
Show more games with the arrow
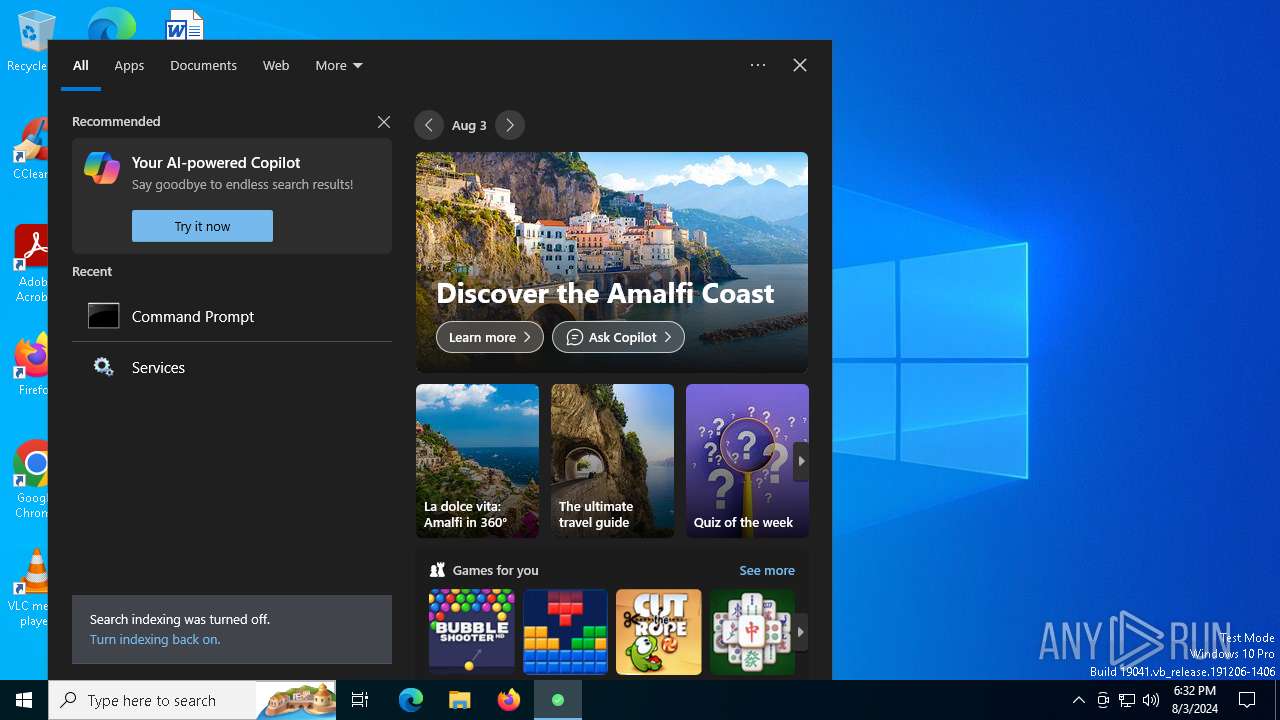click(801, 632)
